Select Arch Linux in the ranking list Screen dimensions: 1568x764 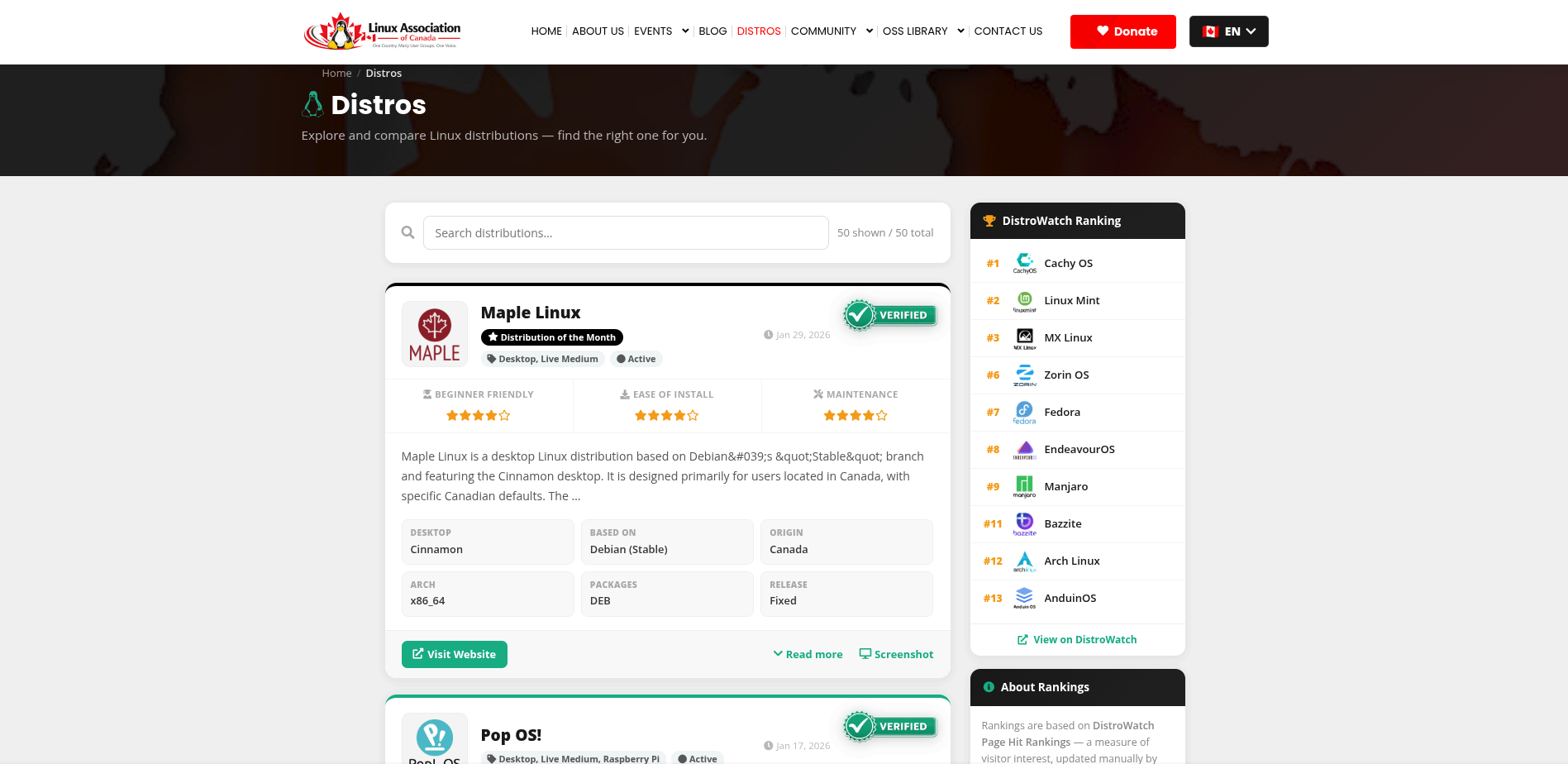pyautogui.click(x=1078, y=561)
